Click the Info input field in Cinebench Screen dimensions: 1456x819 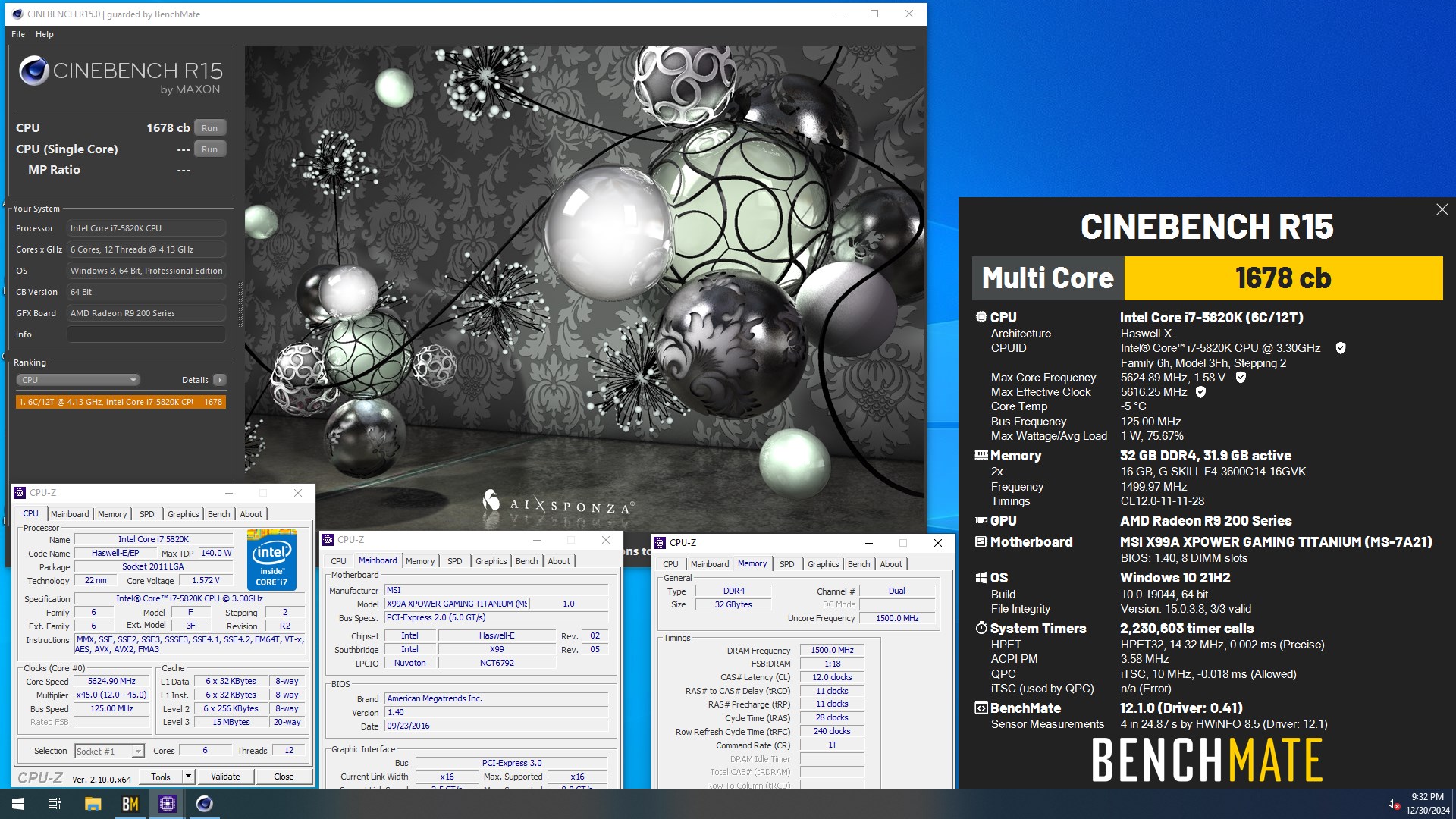pos(146,334)
